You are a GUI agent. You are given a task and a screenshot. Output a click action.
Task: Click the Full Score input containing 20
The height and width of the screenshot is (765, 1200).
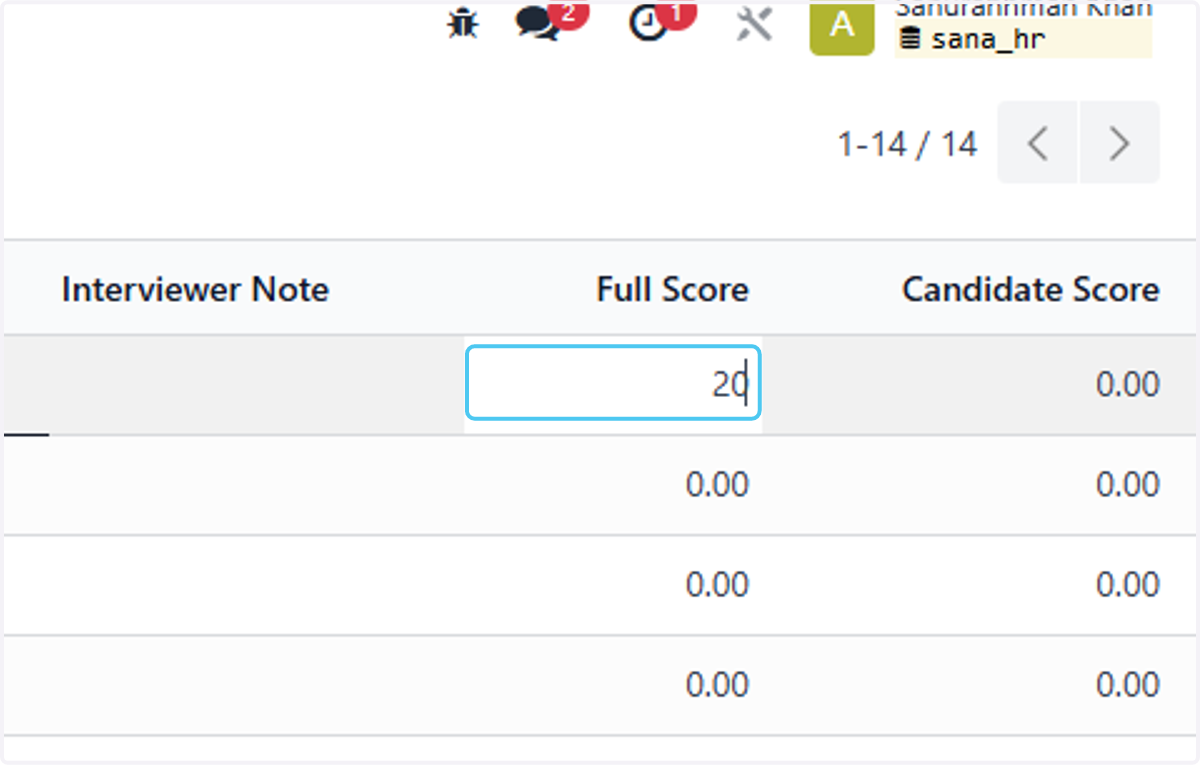click(613, 383)
